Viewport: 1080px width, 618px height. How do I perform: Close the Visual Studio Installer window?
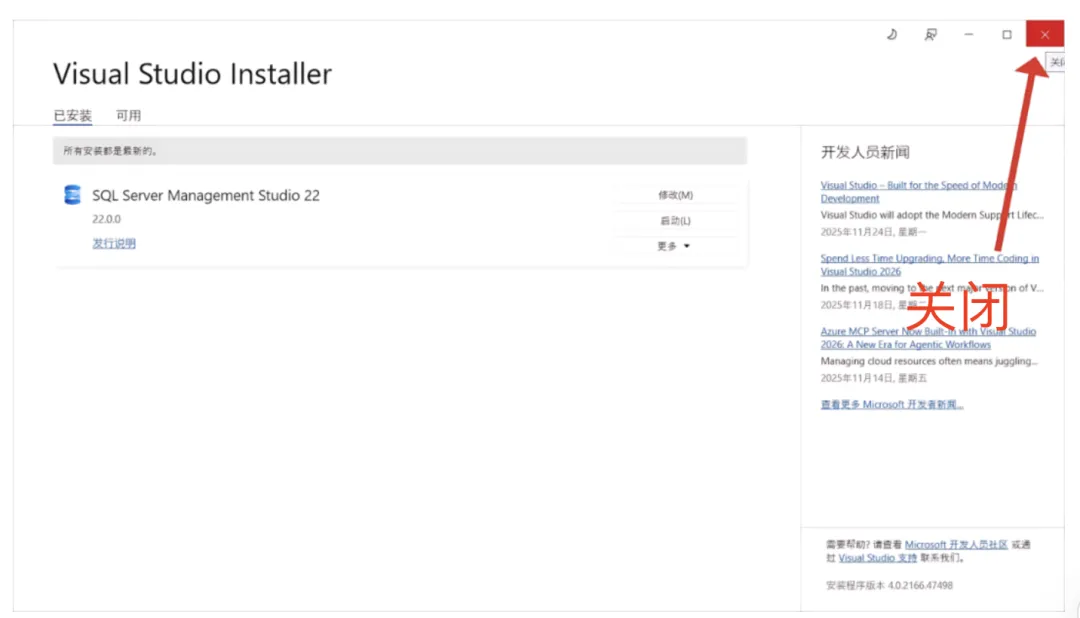coord(1045,34)
